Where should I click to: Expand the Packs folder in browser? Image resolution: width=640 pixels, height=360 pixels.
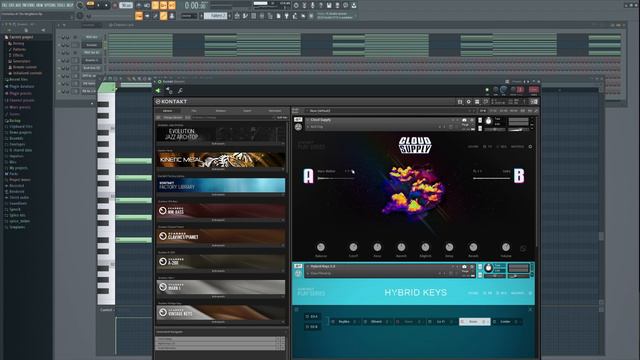(x=13, y=173)
